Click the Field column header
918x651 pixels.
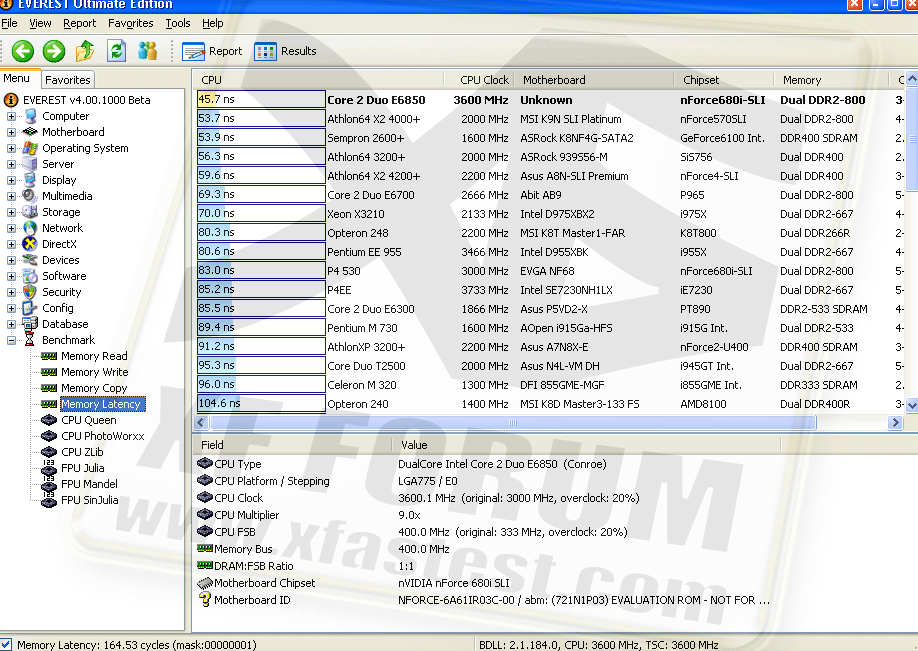tap(292, 445)
